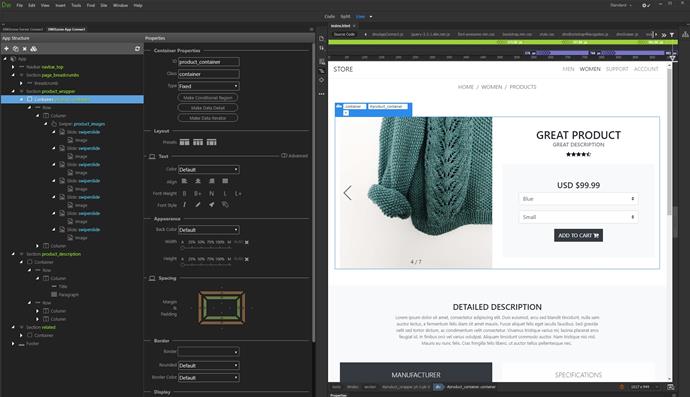Click the Width percentage slider track
This screenshot has width=690, height=397.
[x=206, y=247]
